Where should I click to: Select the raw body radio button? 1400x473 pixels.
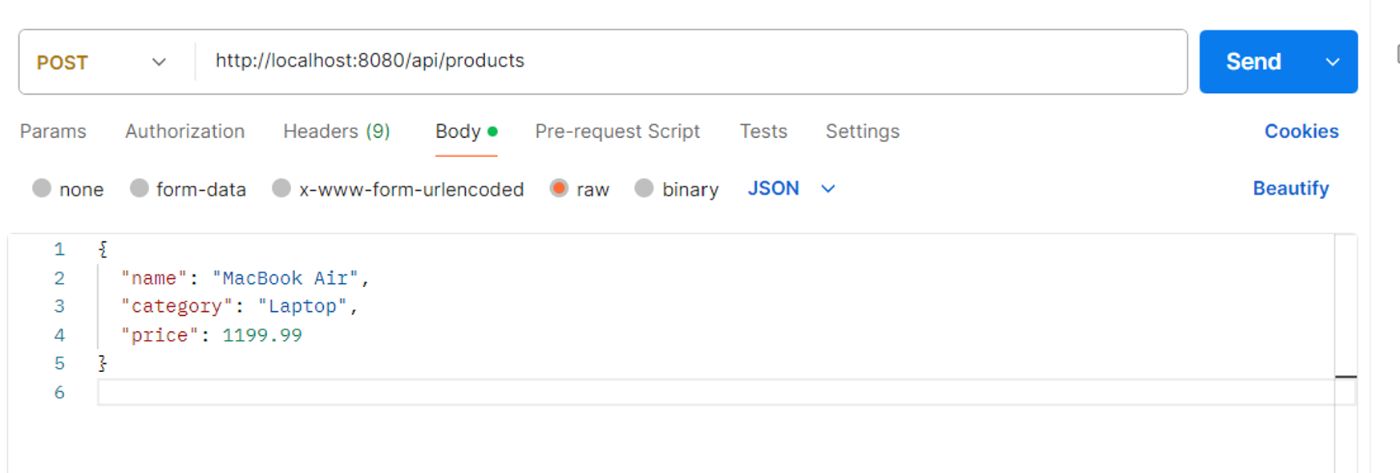pyautogui.click(x=559, y=188)
